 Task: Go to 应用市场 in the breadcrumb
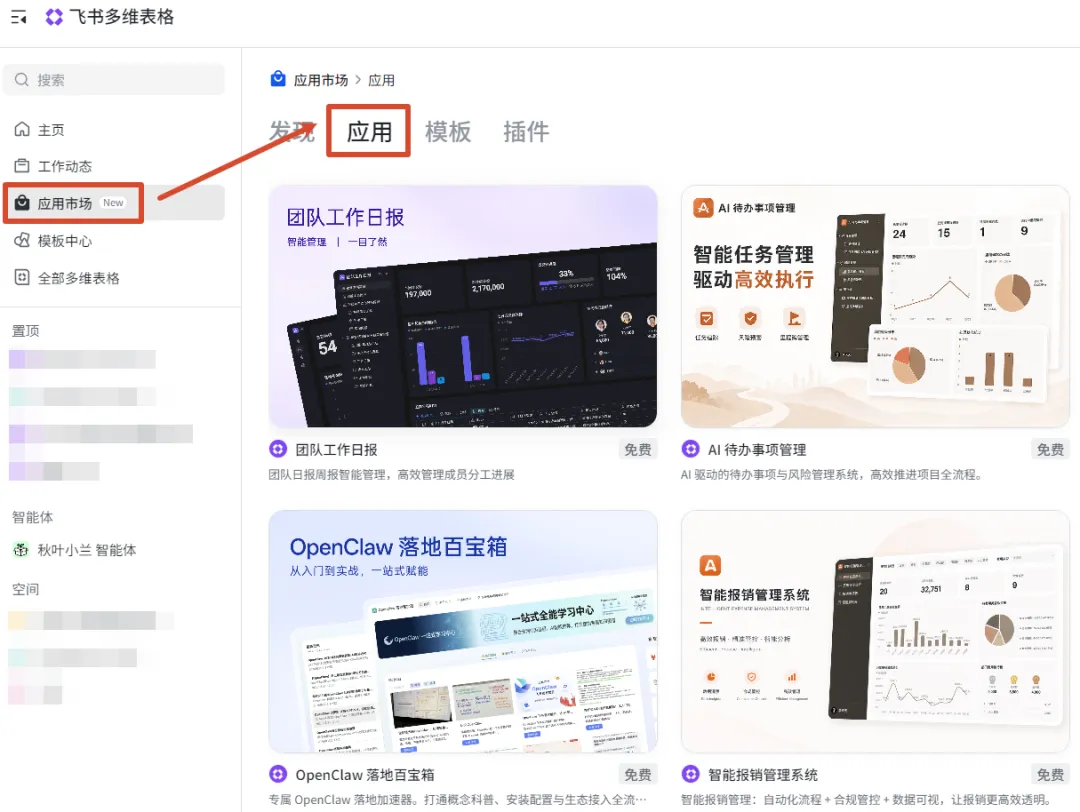coord(321,81)
